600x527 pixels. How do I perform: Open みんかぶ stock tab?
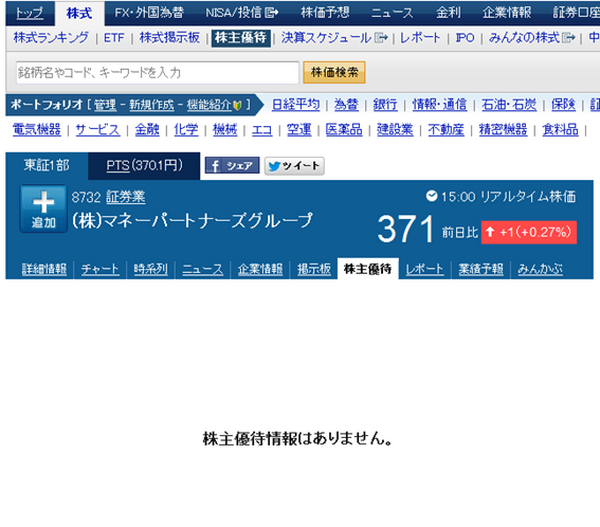(540, 269)
